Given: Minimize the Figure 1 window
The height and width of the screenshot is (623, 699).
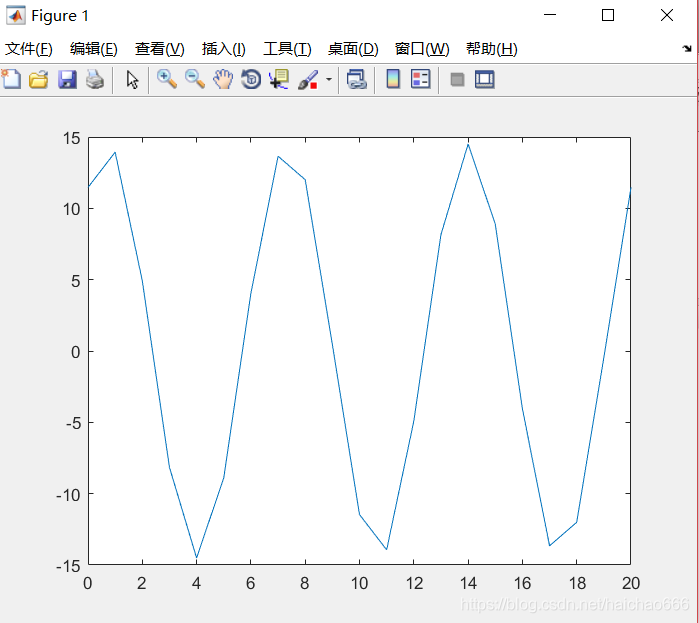Looking at the screenshot, I should coord(550,15).
